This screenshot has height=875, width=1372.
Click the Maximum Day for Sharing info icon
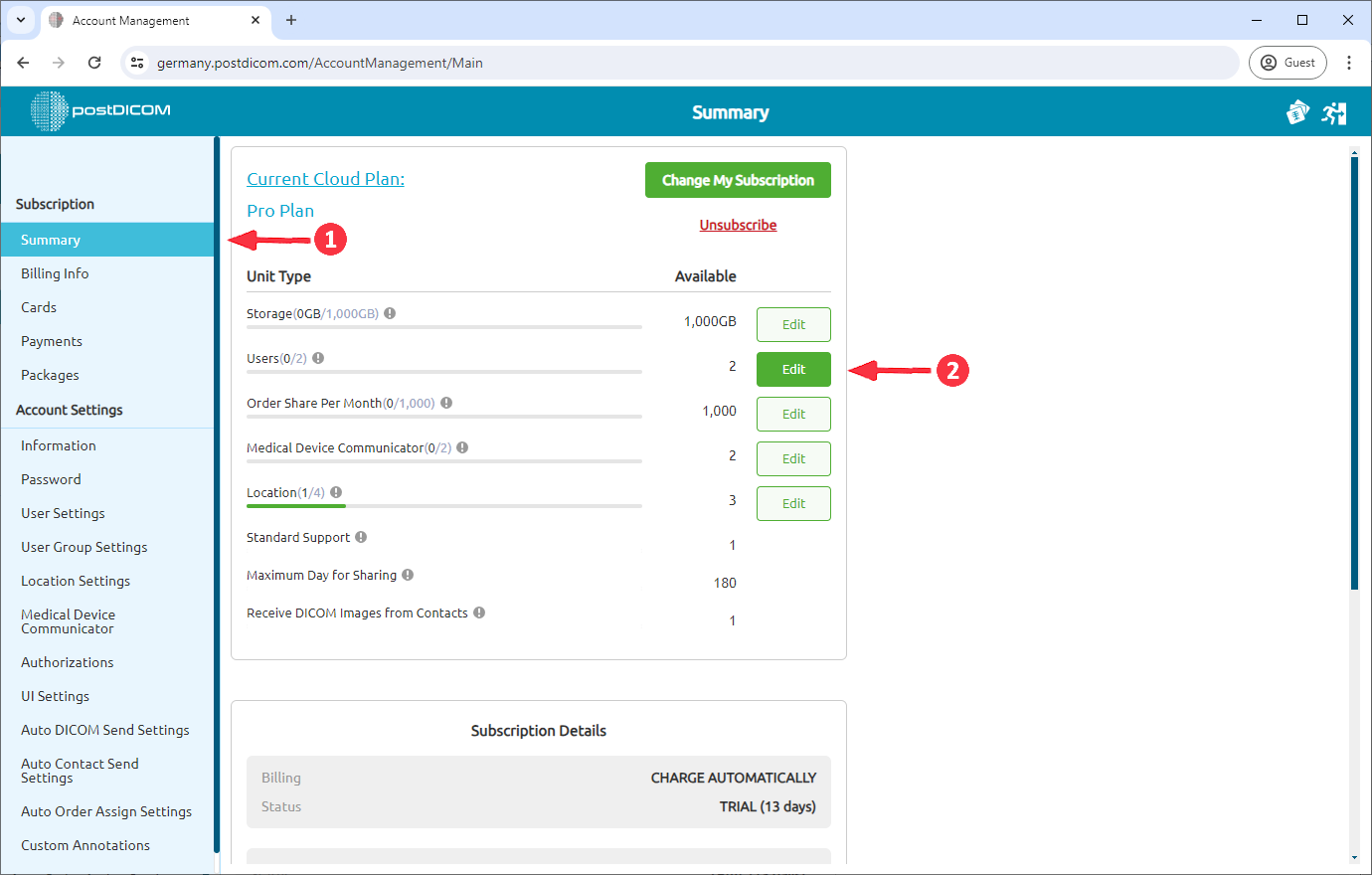(408, 574)
